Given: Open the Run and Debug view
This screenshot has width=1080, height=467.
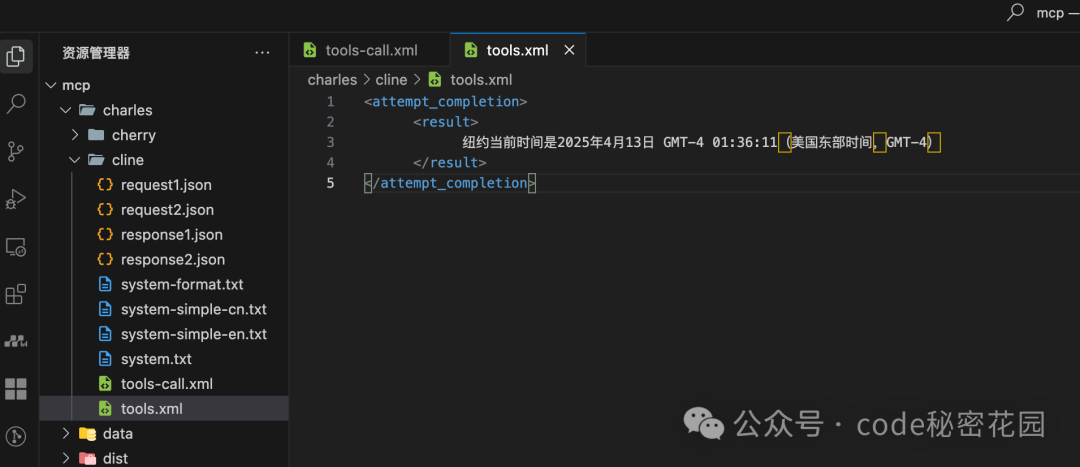Looking at the screenshot, I should [x=16, y=199].
